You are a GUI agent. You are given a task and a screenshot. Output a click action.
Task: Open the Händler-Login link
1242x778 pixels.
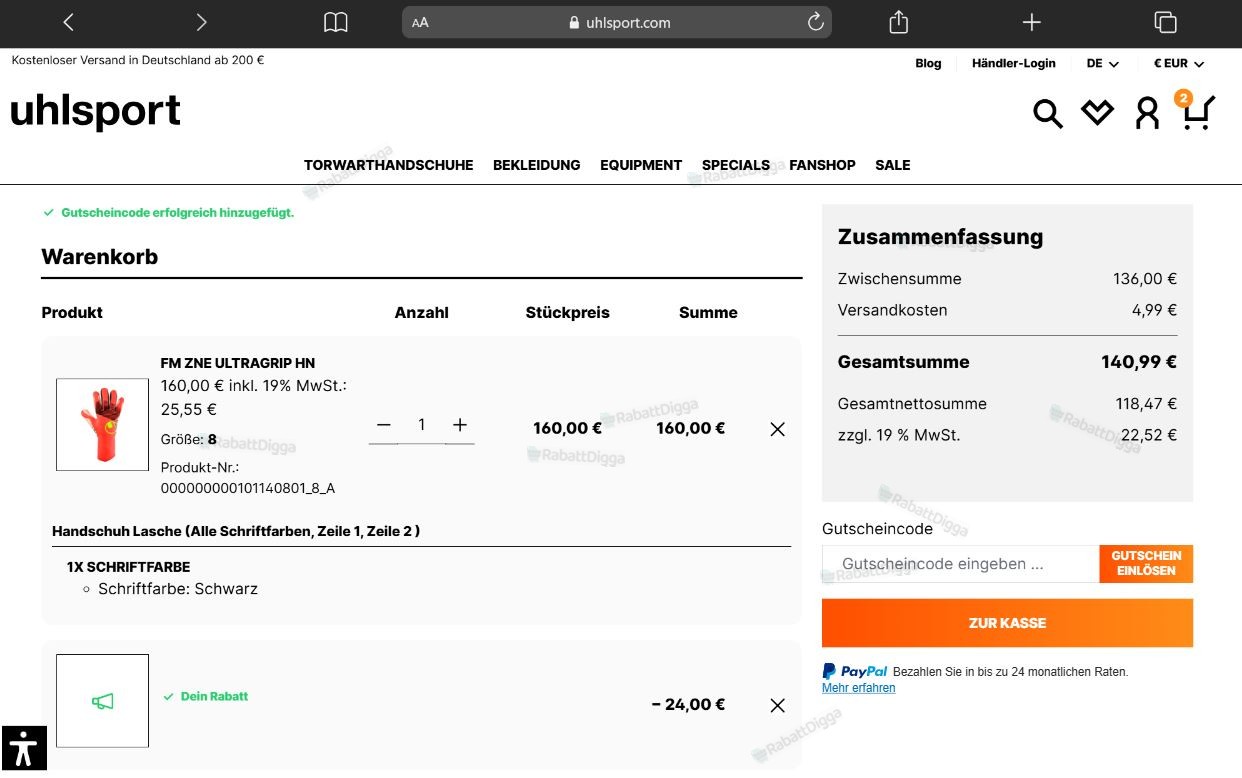coord(1013,63)
